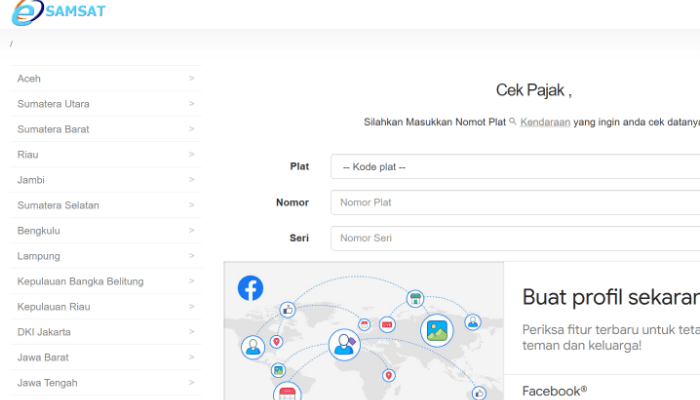Open the Buat profil sekarang ad heading
The height and width of the screenshot is (400, 700).
click(x=610, y=297)
